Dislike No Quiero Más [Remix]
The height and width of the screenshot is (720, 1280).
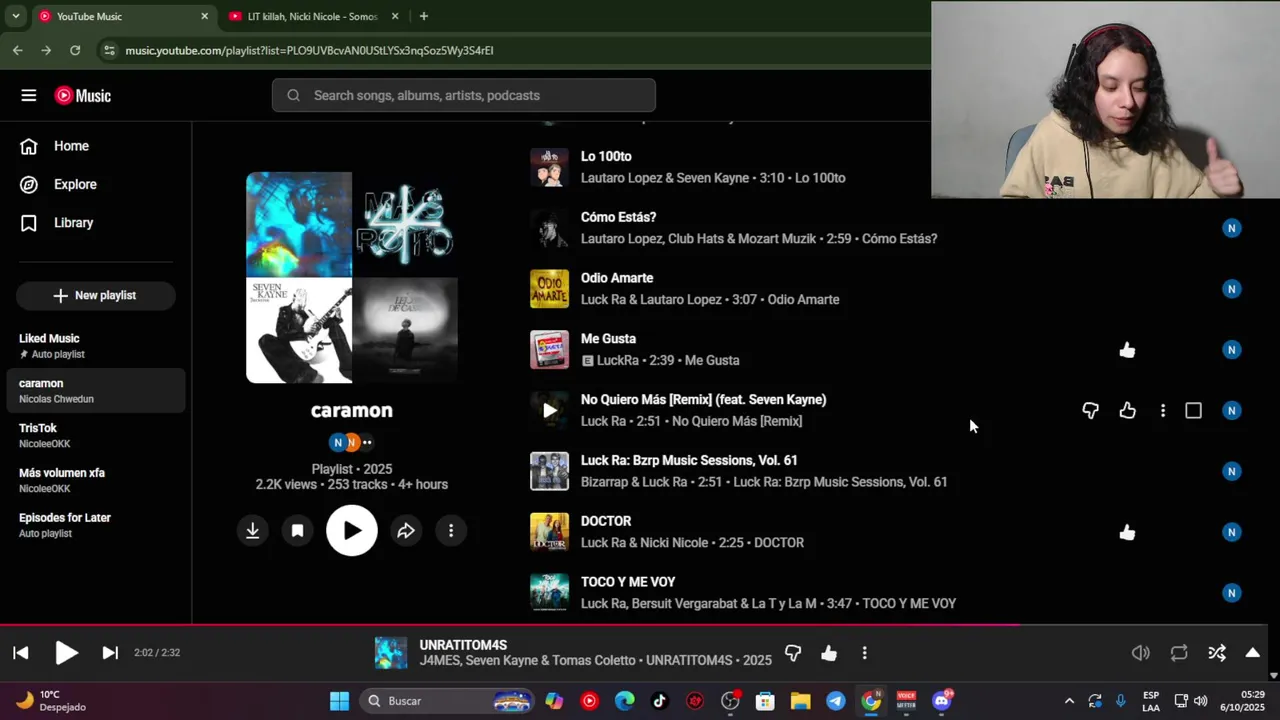coord(1091,410)
